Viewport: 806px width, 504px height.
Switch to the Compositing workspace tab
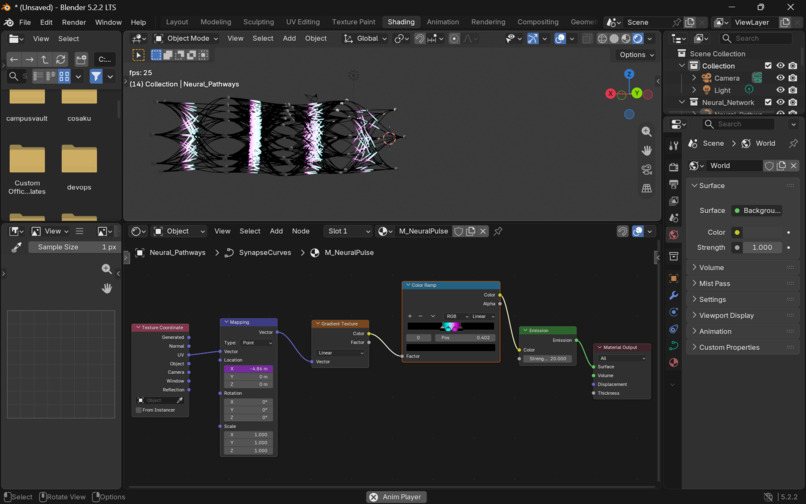click(538, 22)
